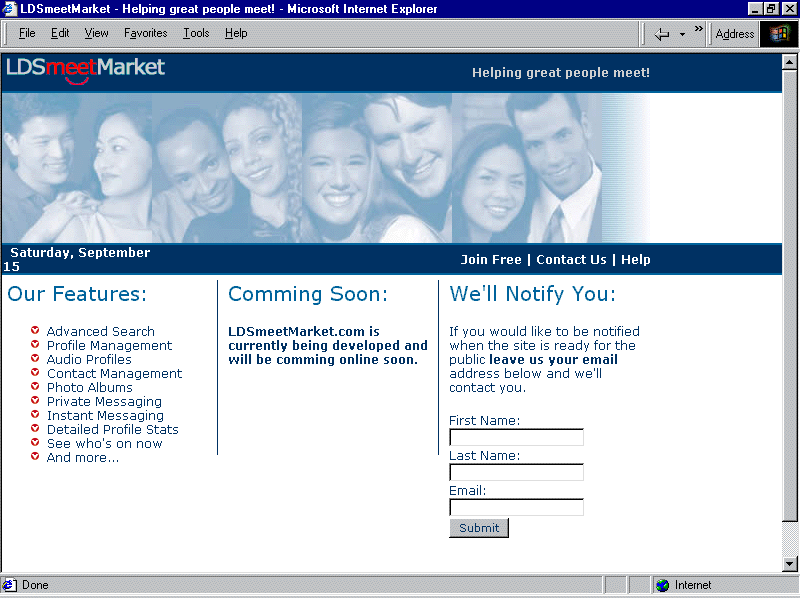Click the First Name label
The image size is (800, 598).
tap(485, 420)
